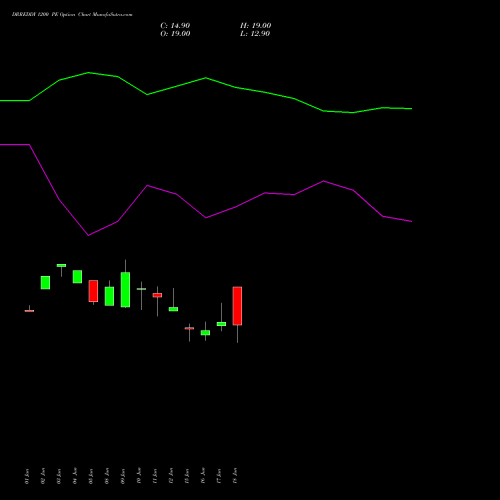The width and height of the screenshot is (500, 500).
Task: Click the '11 Jun' date axis label
Action: (x=155, y=476)
